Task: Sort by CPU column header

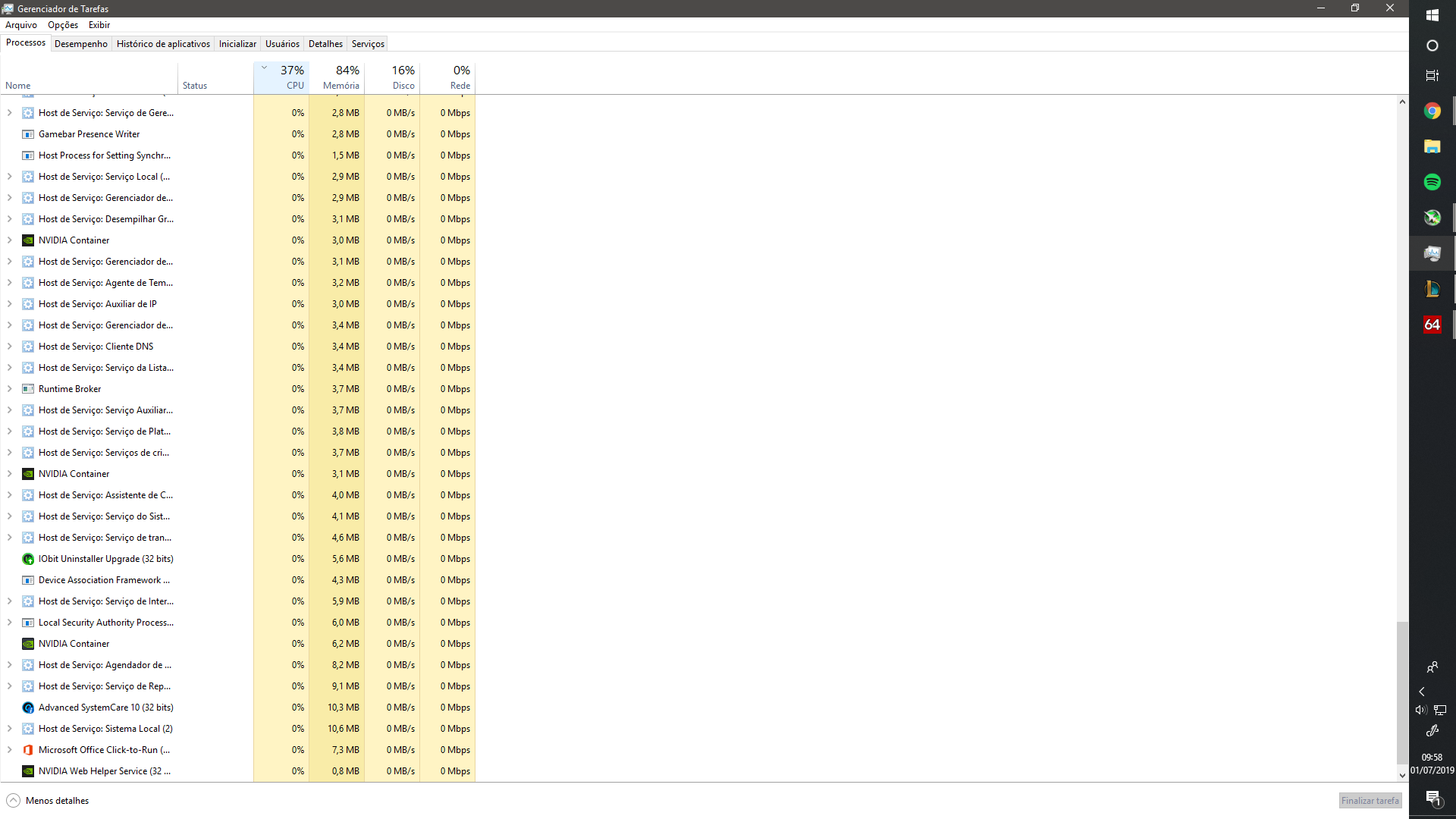Action: [x=281, y=77]
